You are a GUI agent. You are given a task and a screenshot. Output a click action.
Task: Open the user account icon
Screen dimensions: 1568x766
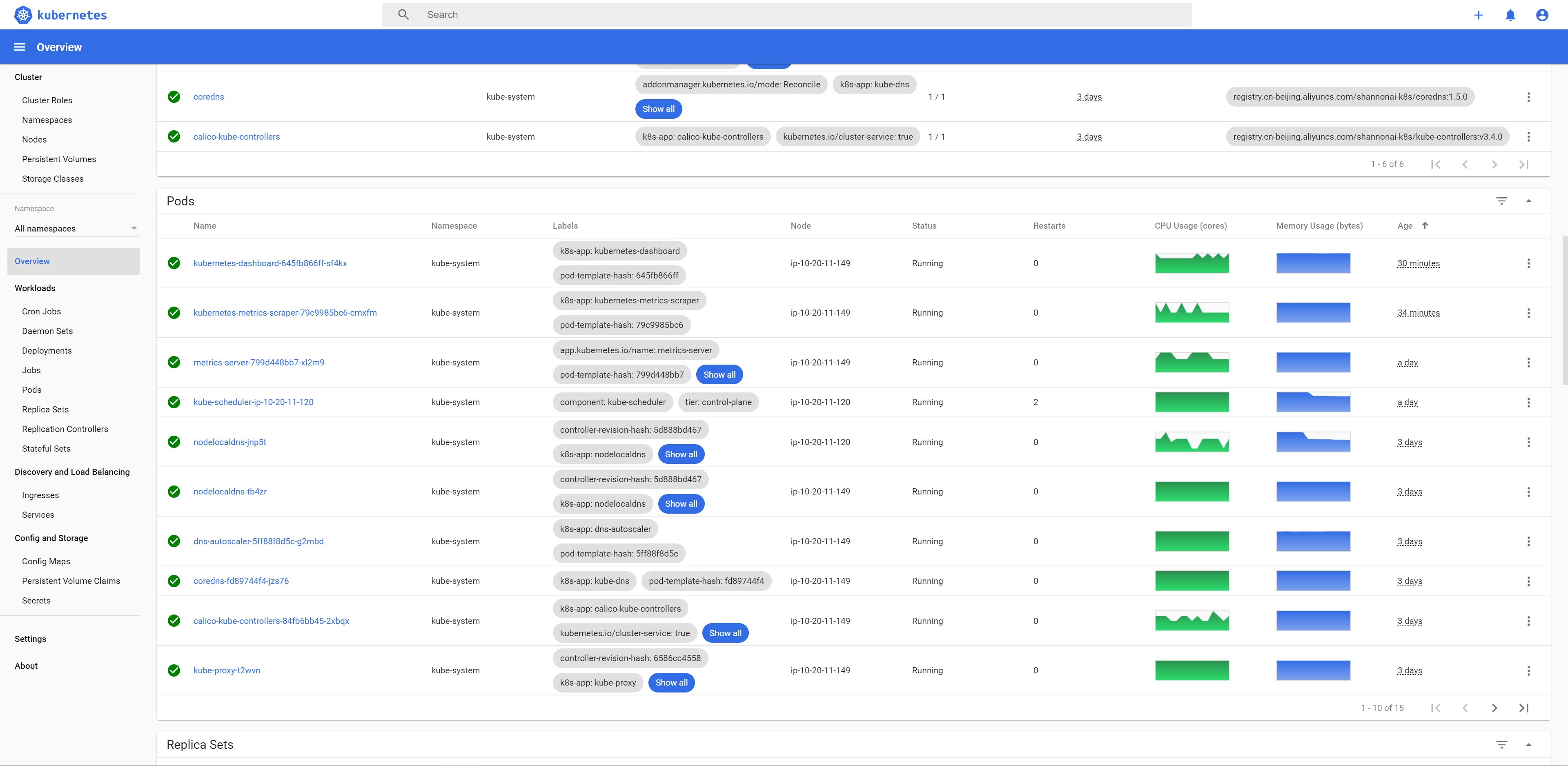1542,15
